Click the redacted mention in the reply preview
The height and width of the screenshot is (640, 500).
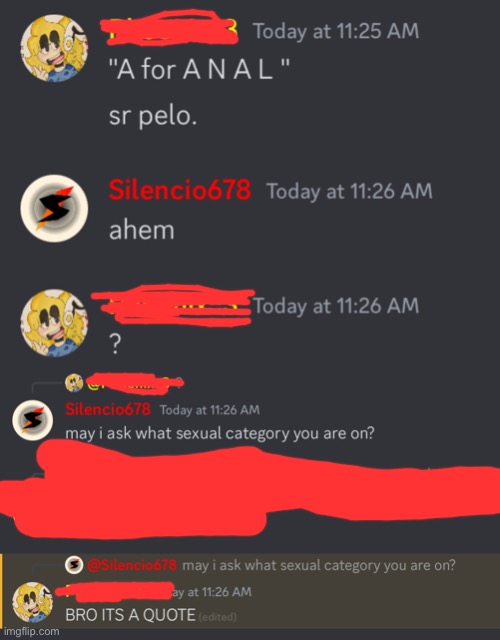135,383
